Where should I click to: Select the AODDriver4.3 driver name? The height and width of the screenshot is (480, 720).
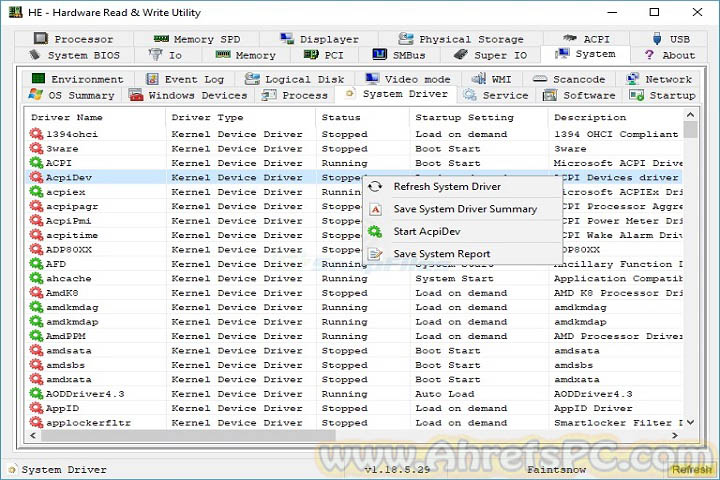pos(85,394)
